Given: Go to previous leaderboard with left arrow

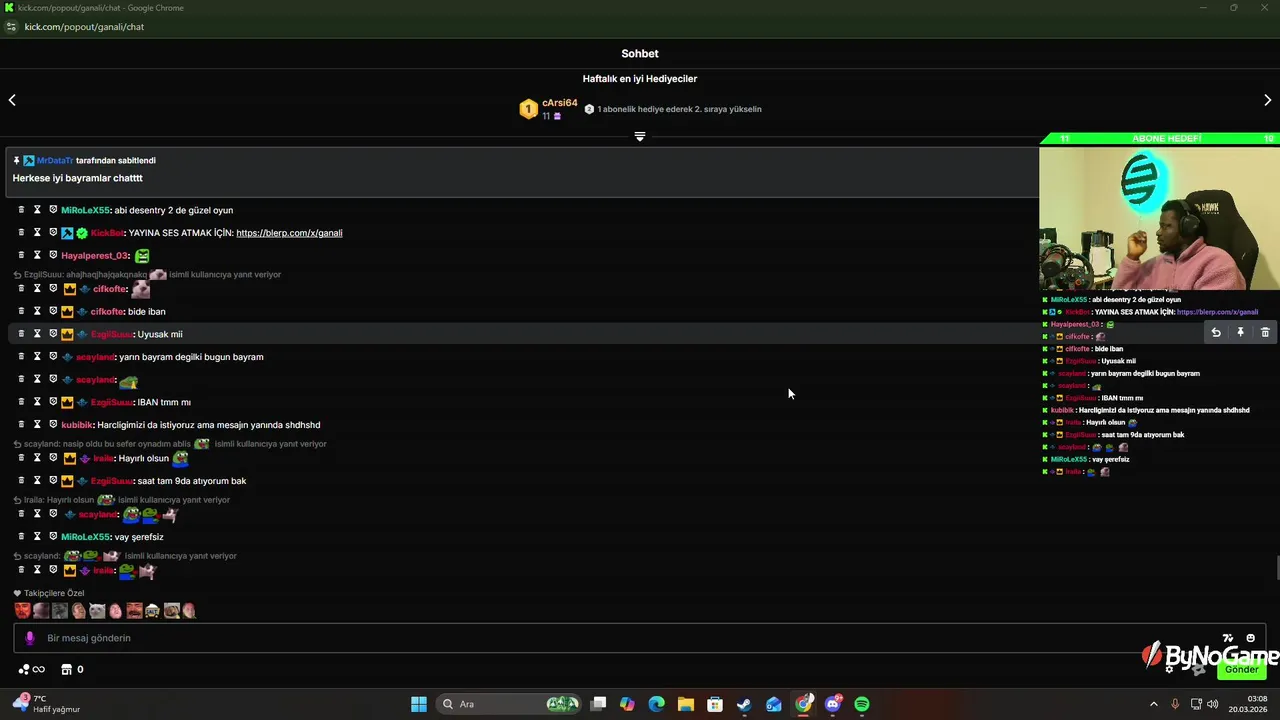Looking at the screenshot, I should [12, 100].
